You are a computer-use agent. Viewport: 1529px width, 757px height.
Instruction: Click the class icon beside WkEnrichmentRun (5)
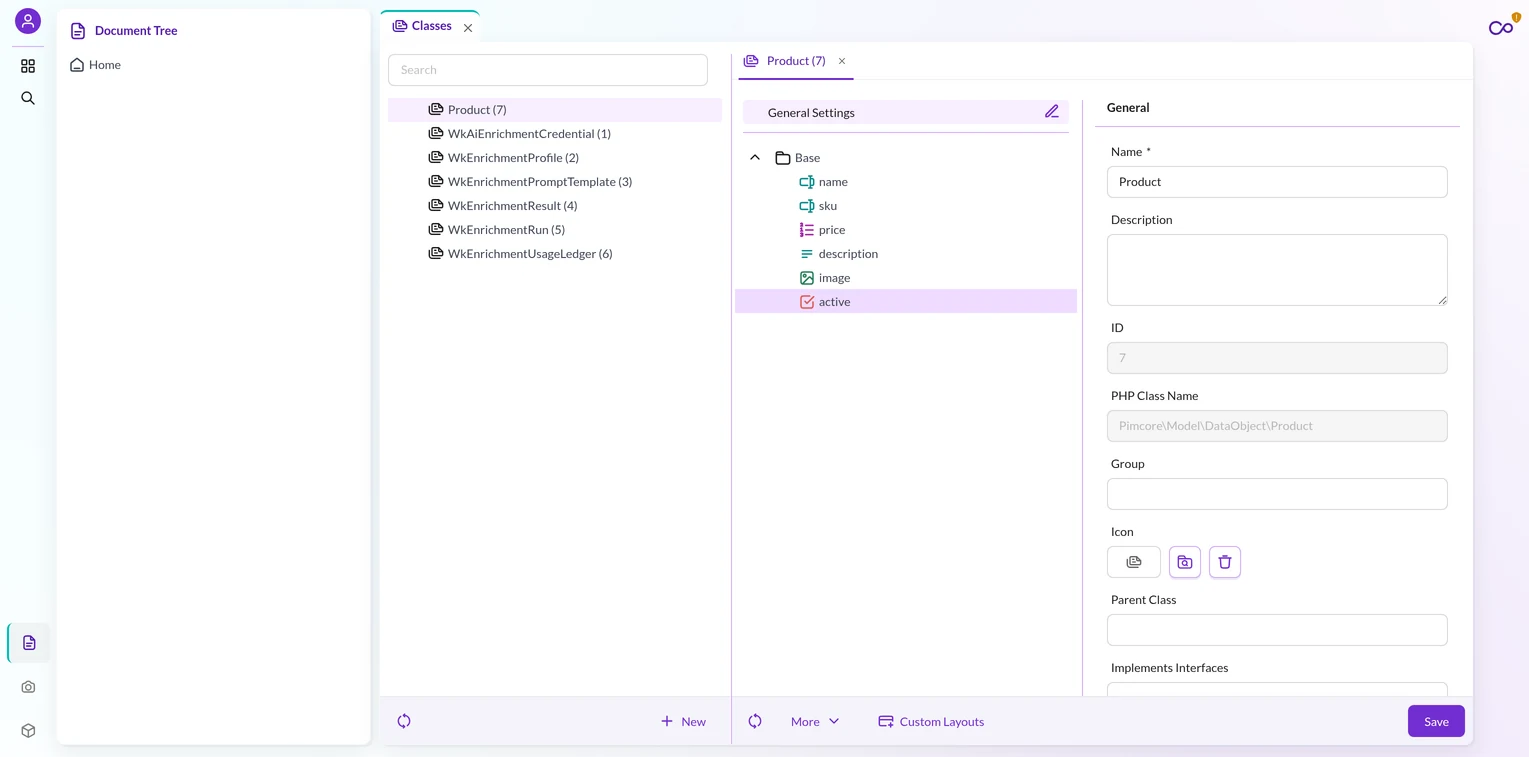(x=436, y=229)
